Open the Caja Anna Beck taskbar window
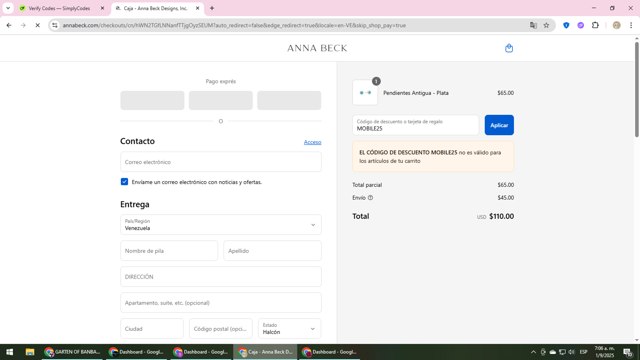 point(266,352)
